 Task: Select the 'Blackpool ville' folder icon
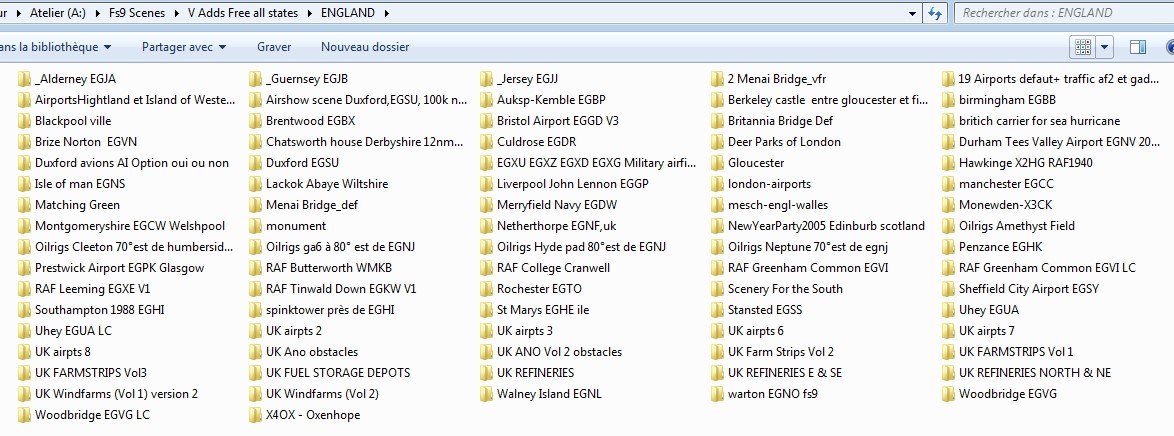point(24,121)
